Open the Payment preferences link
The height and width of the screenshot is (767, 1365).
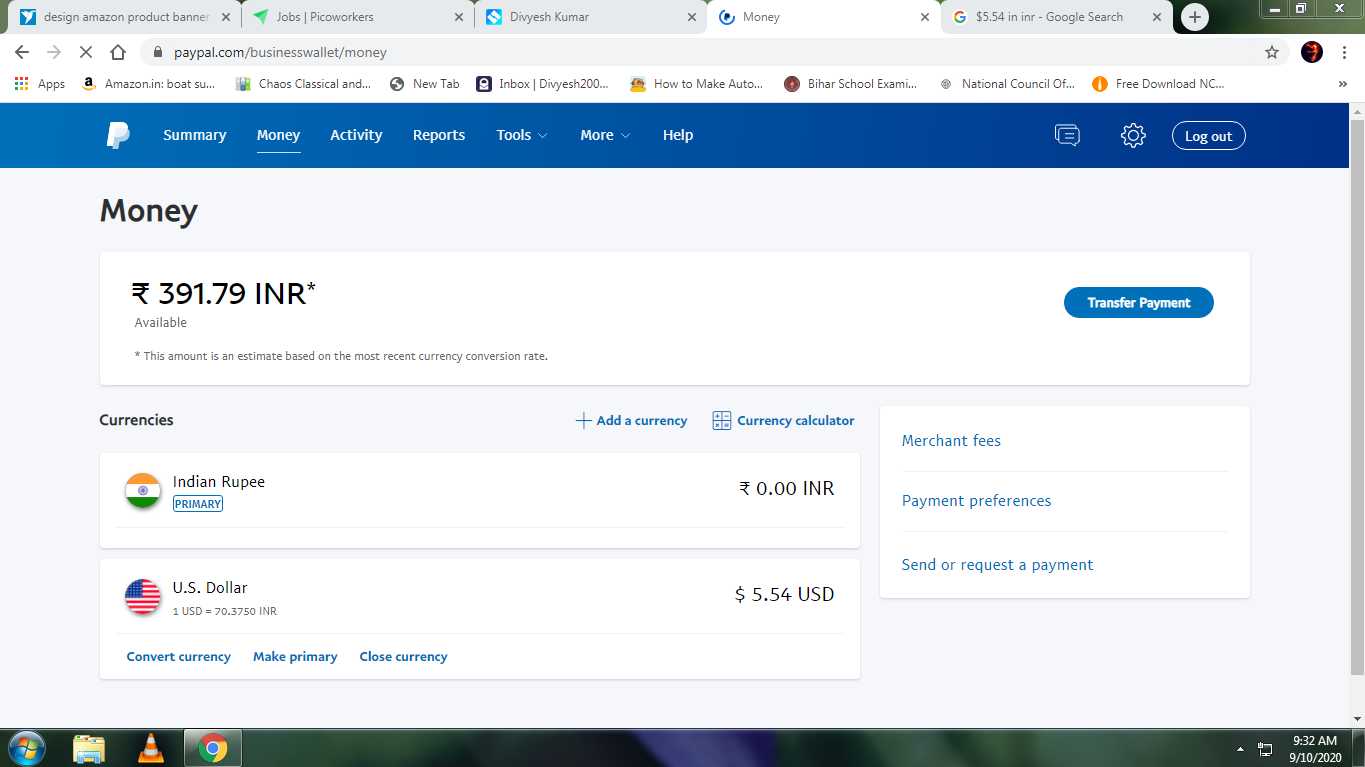(x=976, y=501)
